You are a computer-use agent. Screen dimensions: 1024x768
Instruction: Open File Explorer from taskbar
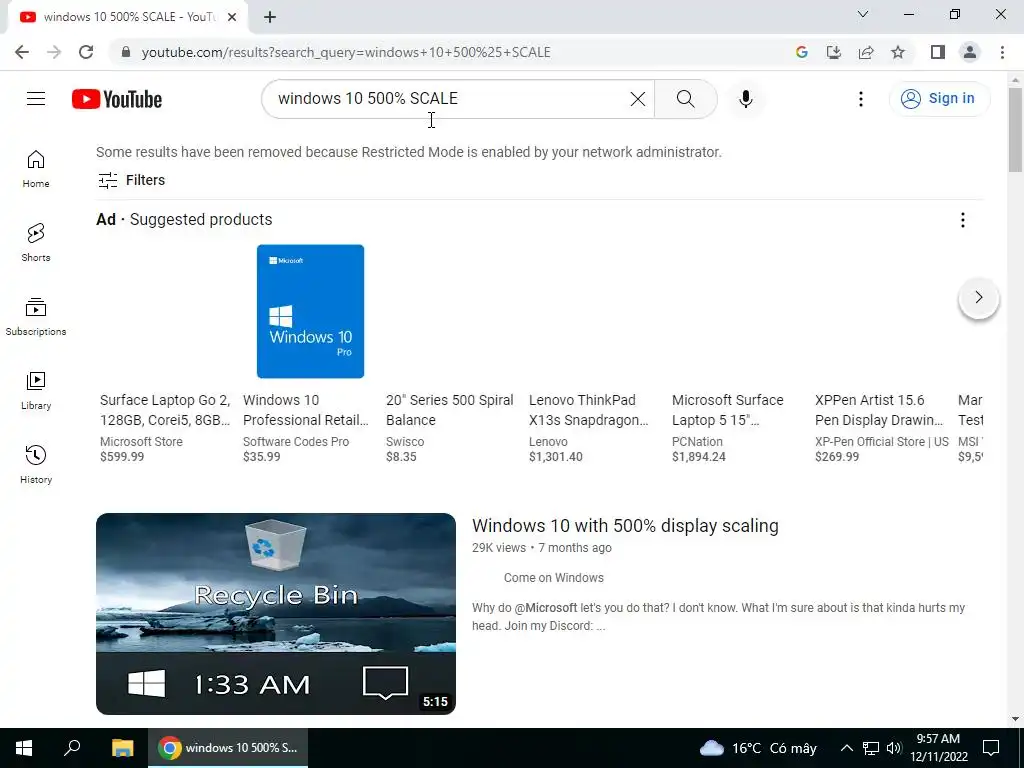[122, 748]
